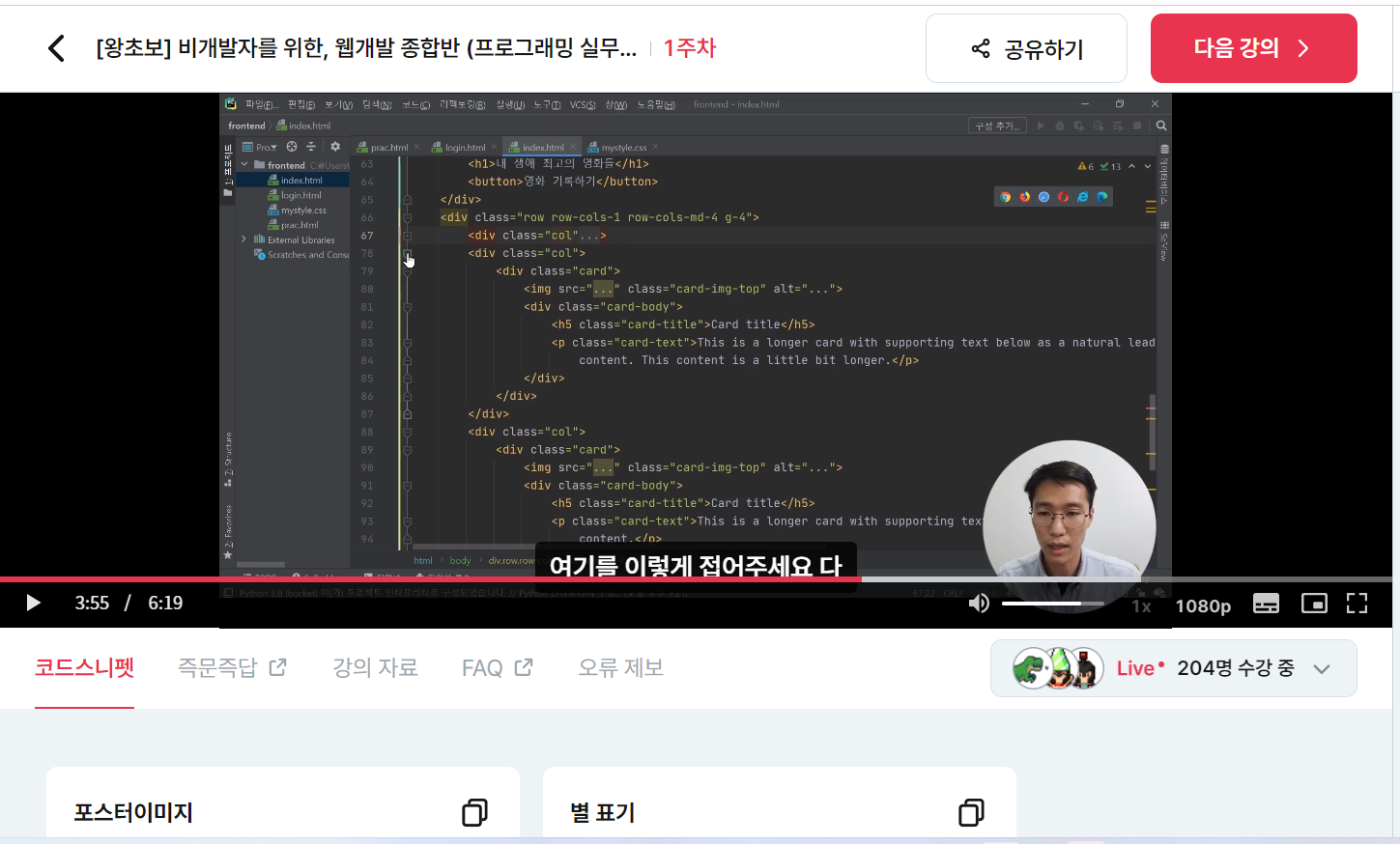
Task: Switch to the 강의 자료 tab
Action: (375, 667)
